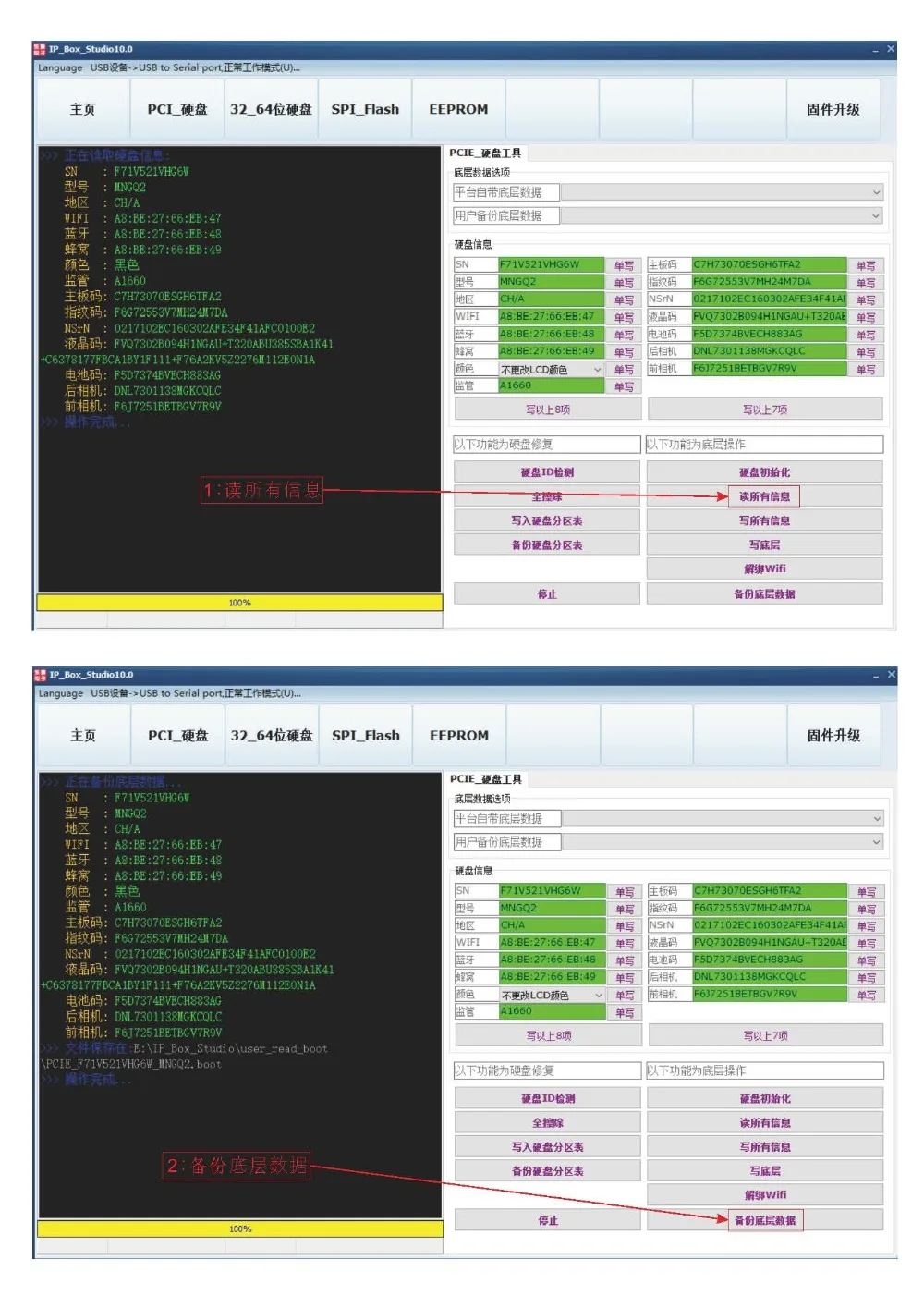This screenshot has height=1308, width=924.
Task: Go to 固件升级 tab in lower window
Action: (x=833, y=735)
